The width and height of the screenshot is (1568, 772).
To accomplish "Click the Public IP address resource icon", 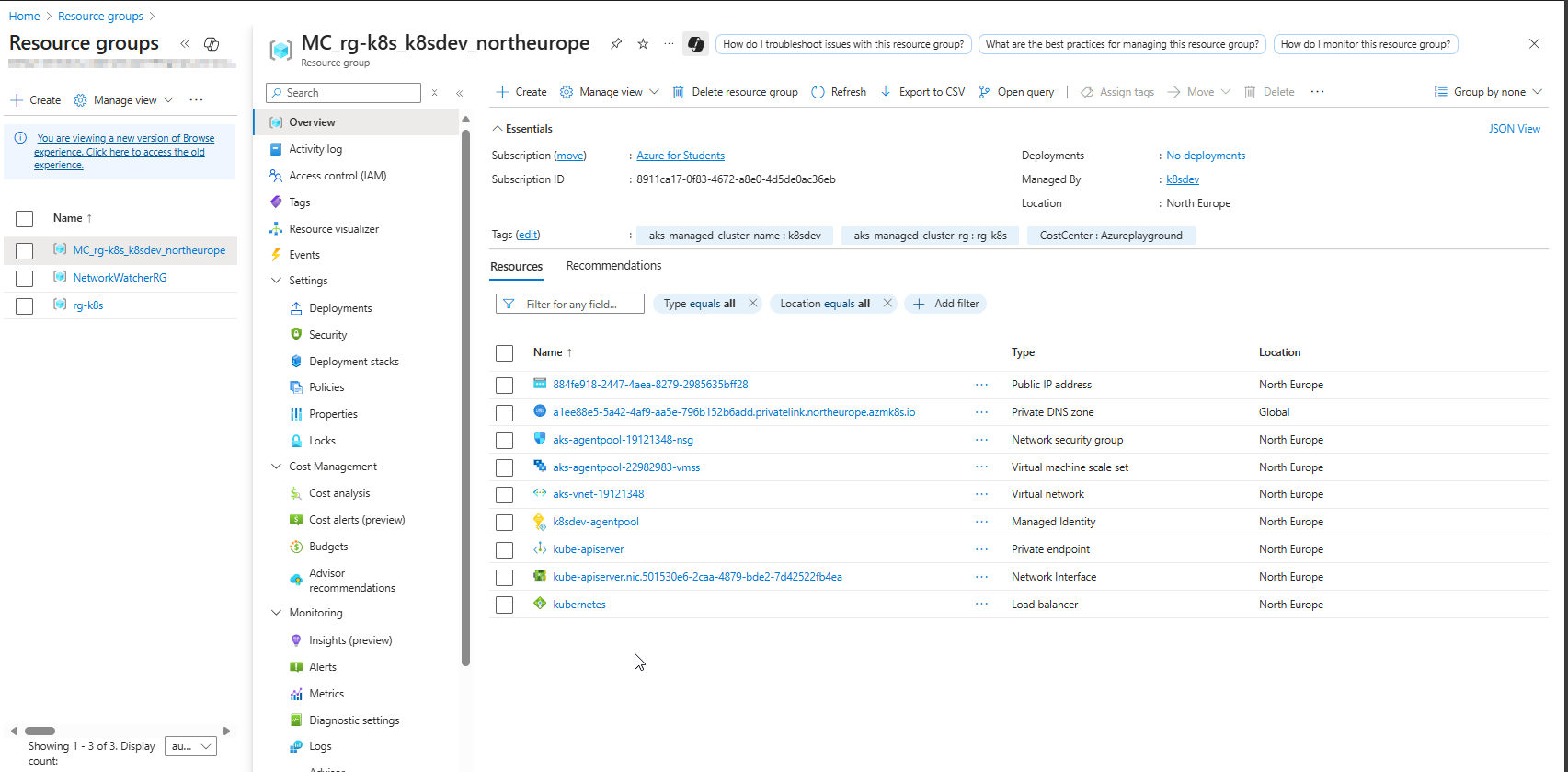I will point(540,384).
